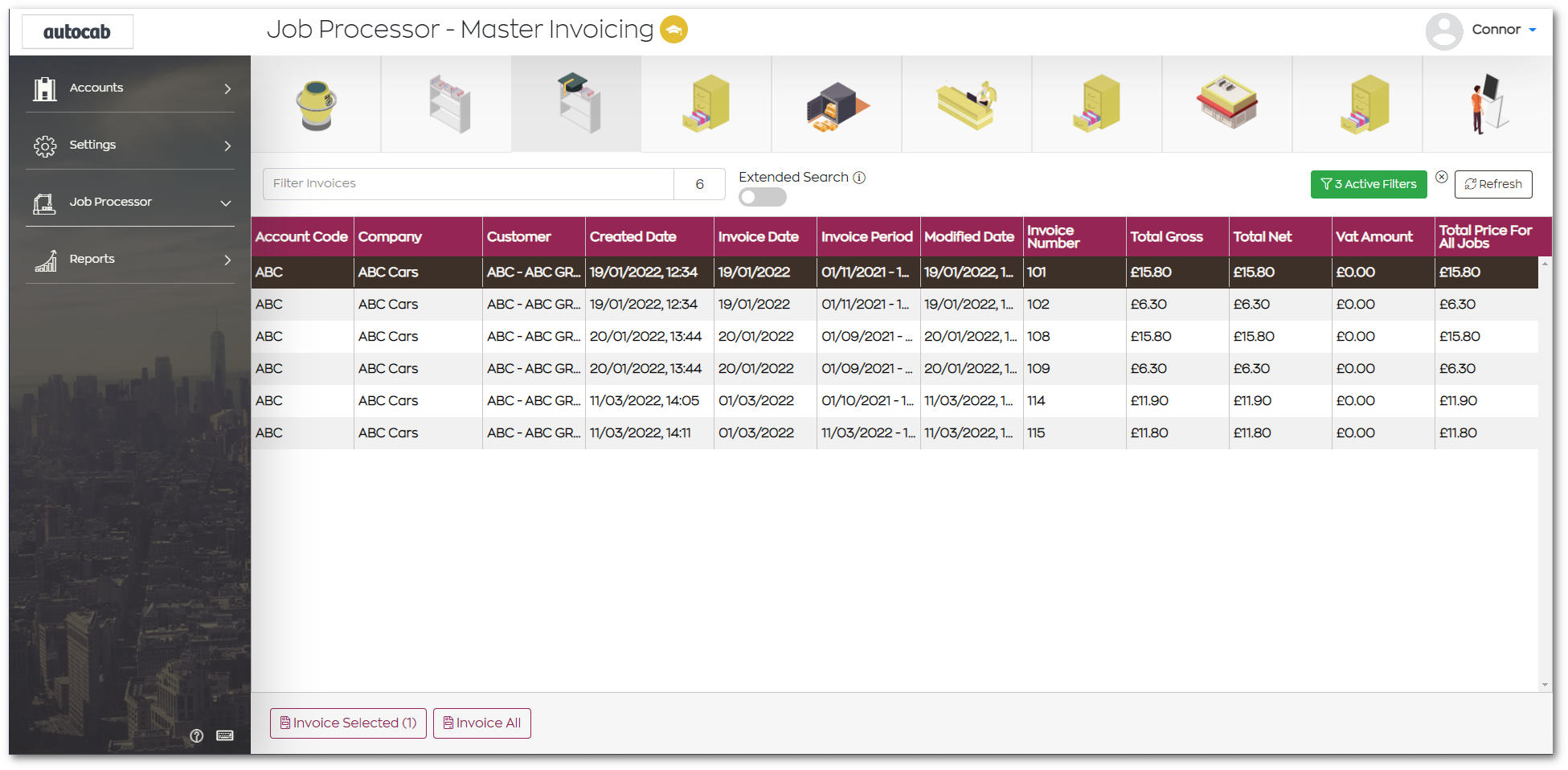The image size is (1568, 770).
Task: Expand the Reports menu chevron
Action: tap(227, 260)
